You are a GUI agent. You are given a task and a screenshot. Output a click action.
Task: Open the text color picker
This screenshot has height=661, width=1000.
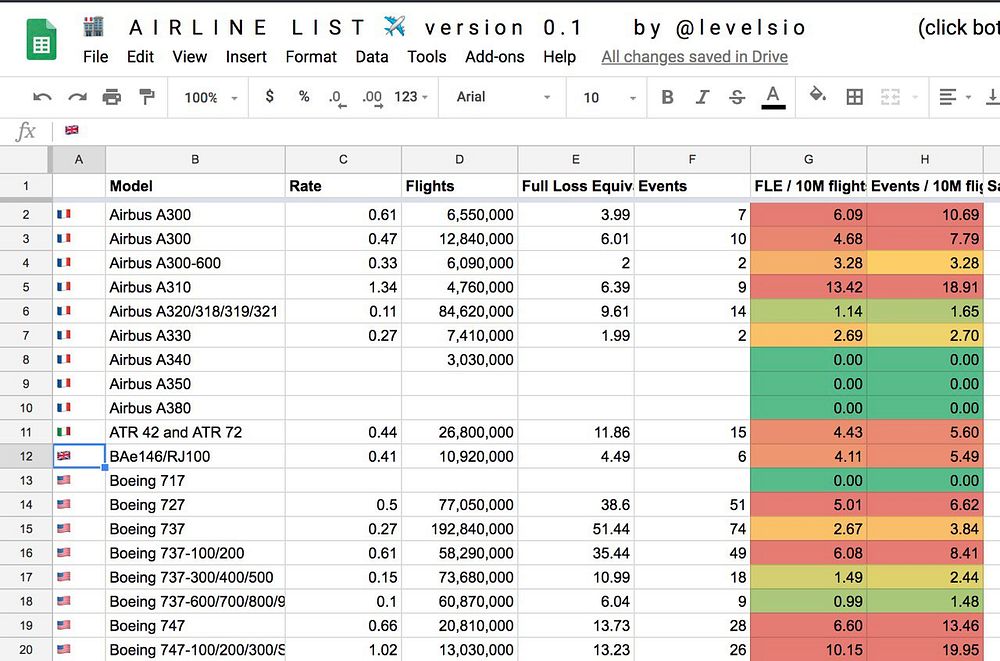[x=773, y=97]
